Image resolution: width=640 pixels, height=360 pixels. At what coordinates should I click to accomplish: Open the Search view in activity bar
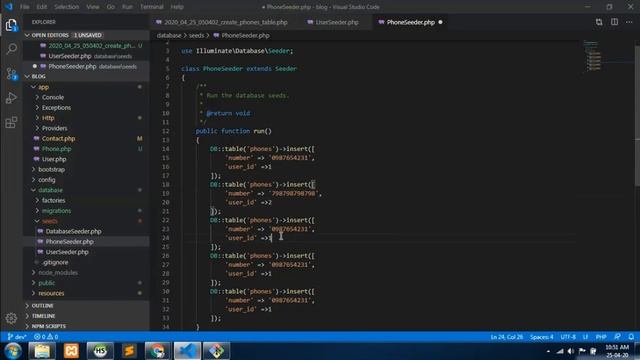(x=11, y=49)
